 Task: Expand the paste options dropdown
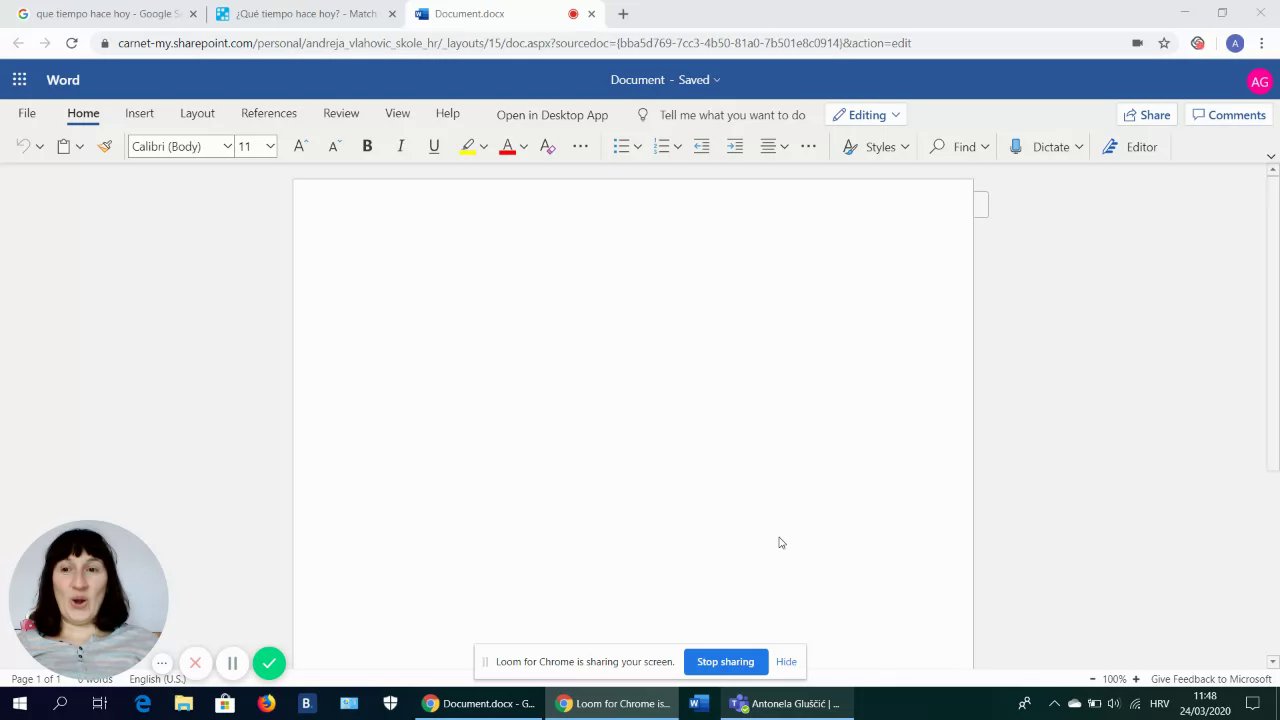79,147
